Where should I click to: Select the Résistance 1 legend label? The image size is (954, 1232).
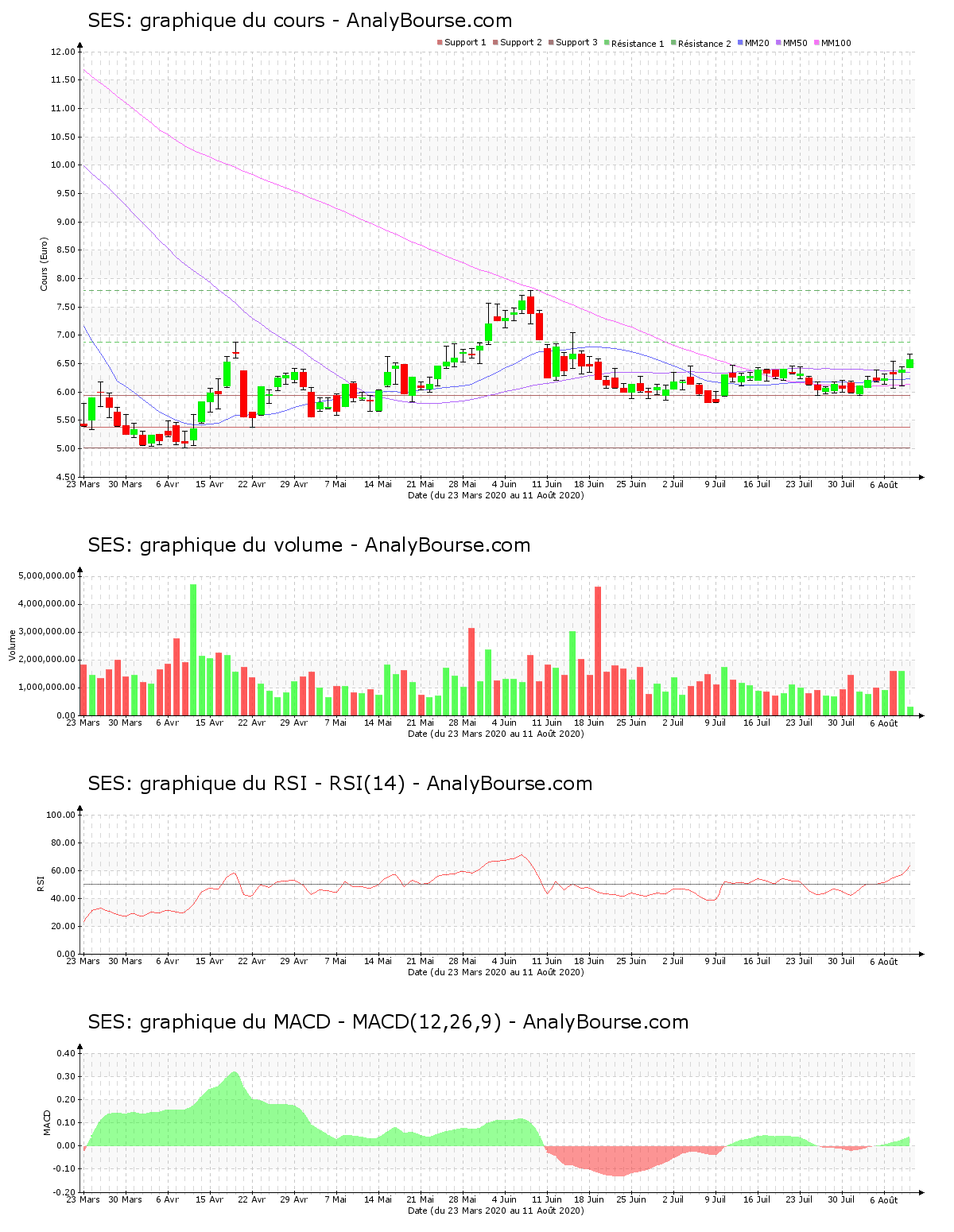(x=638, y=44)
